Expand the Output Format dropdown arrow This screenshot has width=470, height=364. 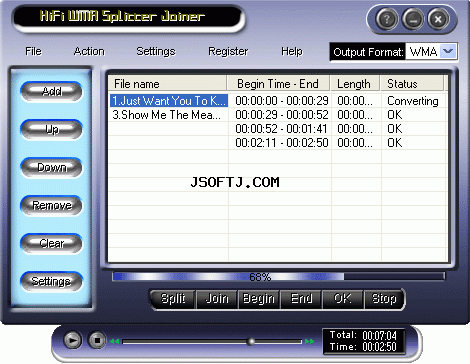[448, 51]
